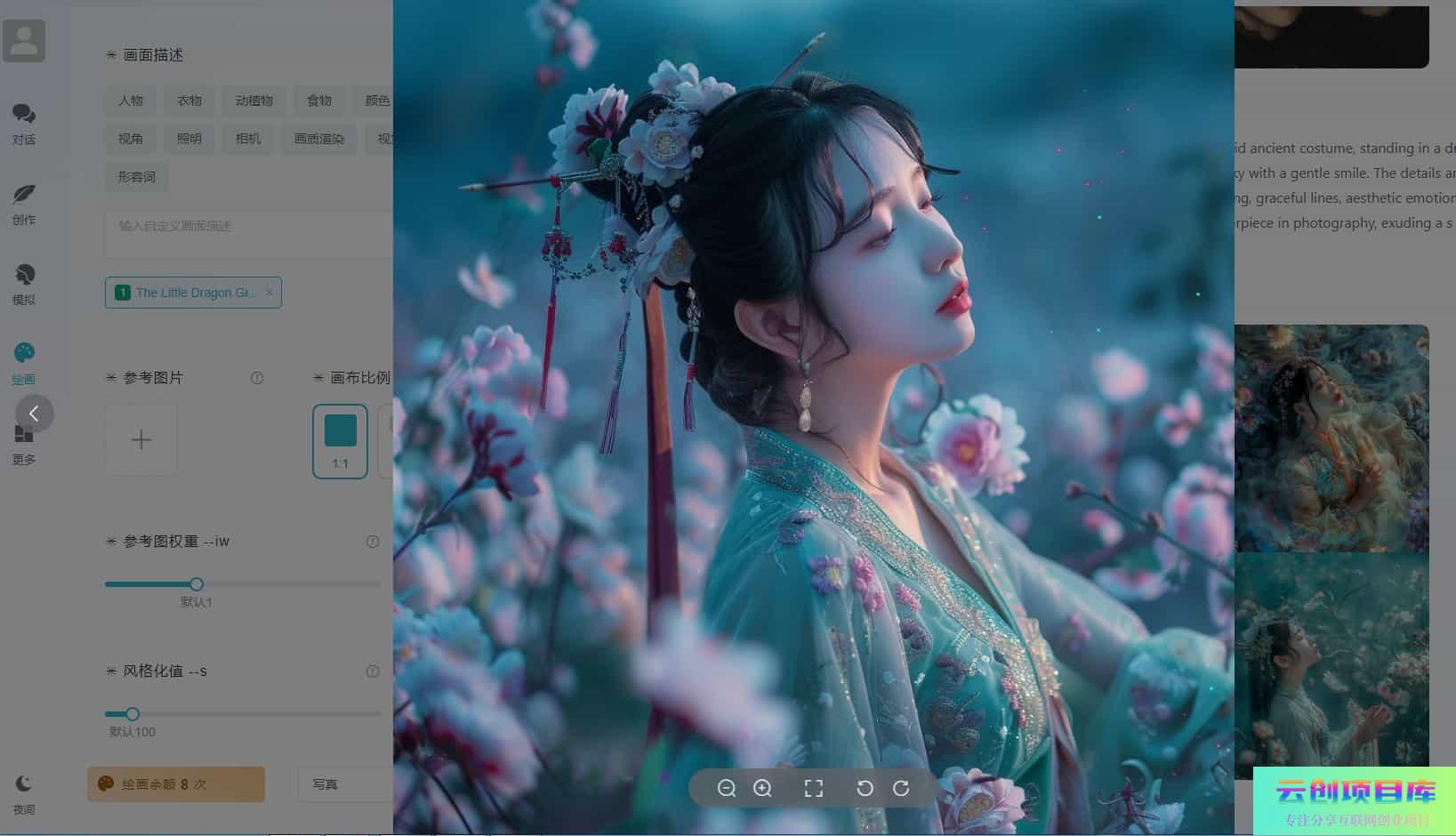Adjust the 参考图权重 --iw slider handle
1456x836 pixels.
(x=197, y=584)
